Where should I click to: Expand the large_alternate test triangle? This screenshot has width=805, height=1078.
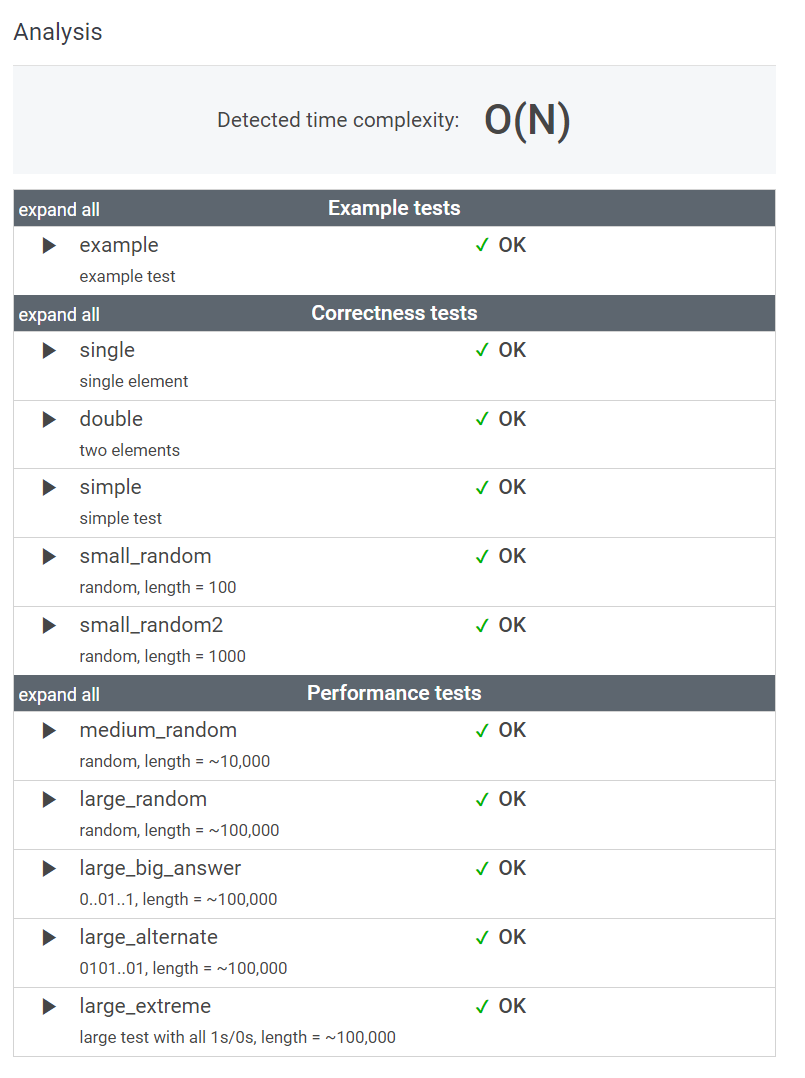[x=49, y=938]
